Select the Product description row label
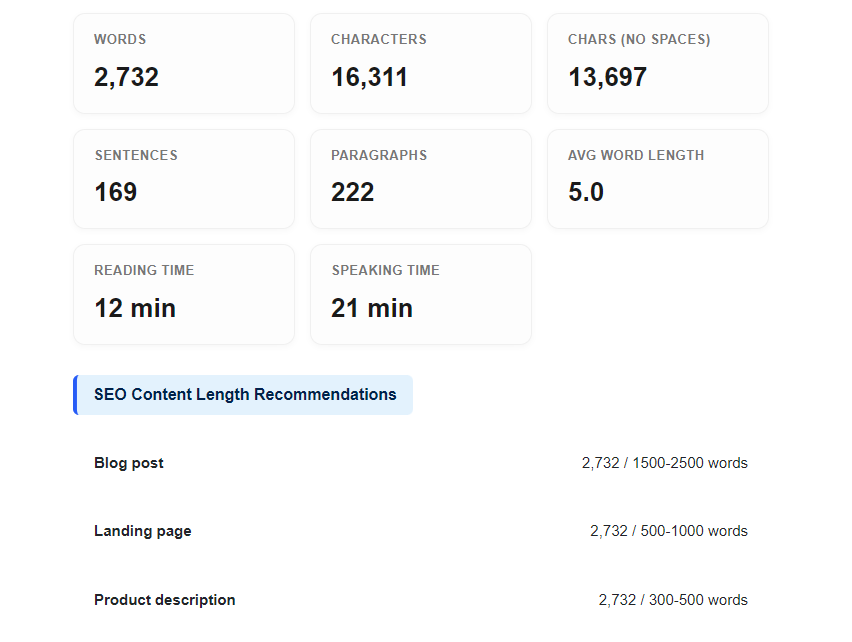The height and width of the screenshot is (642, 852). point(165,600)
